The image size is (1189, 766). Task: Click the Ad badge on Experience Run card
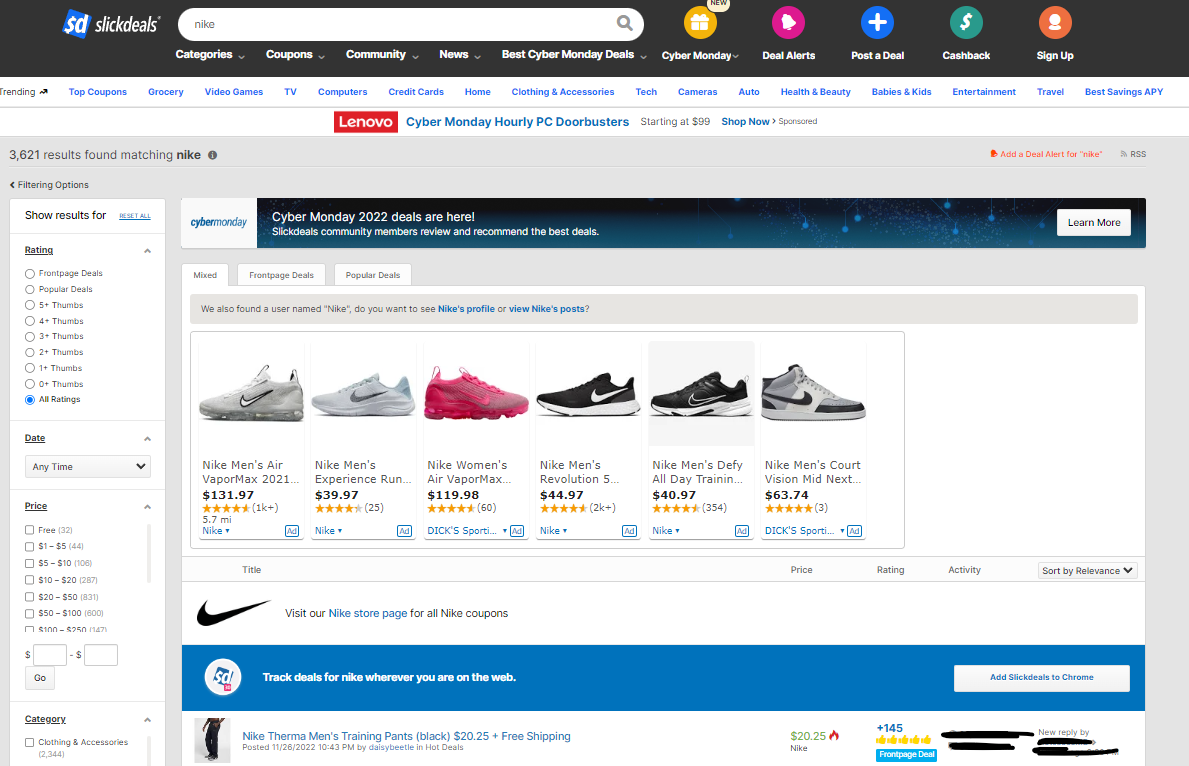click(404, 531)
